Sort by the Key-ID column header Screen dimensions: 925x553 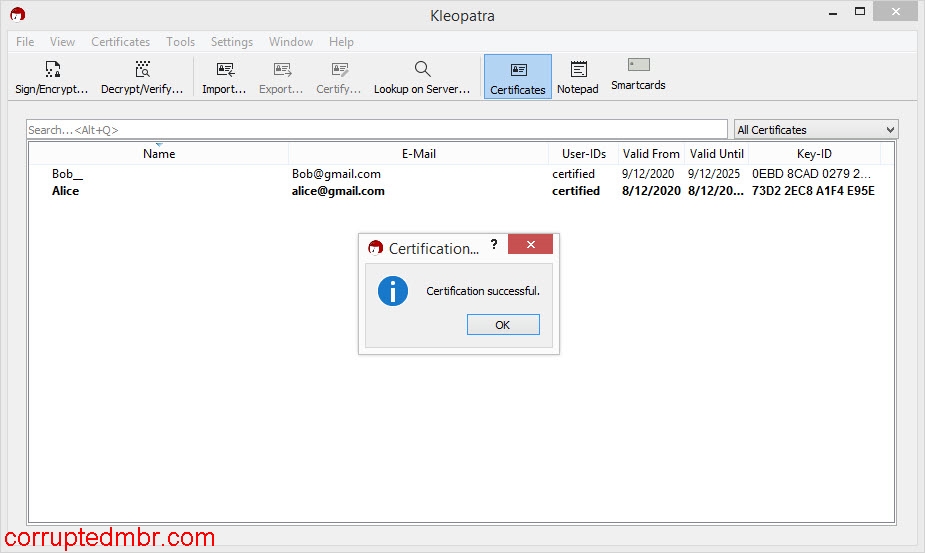tap(814, 153)
